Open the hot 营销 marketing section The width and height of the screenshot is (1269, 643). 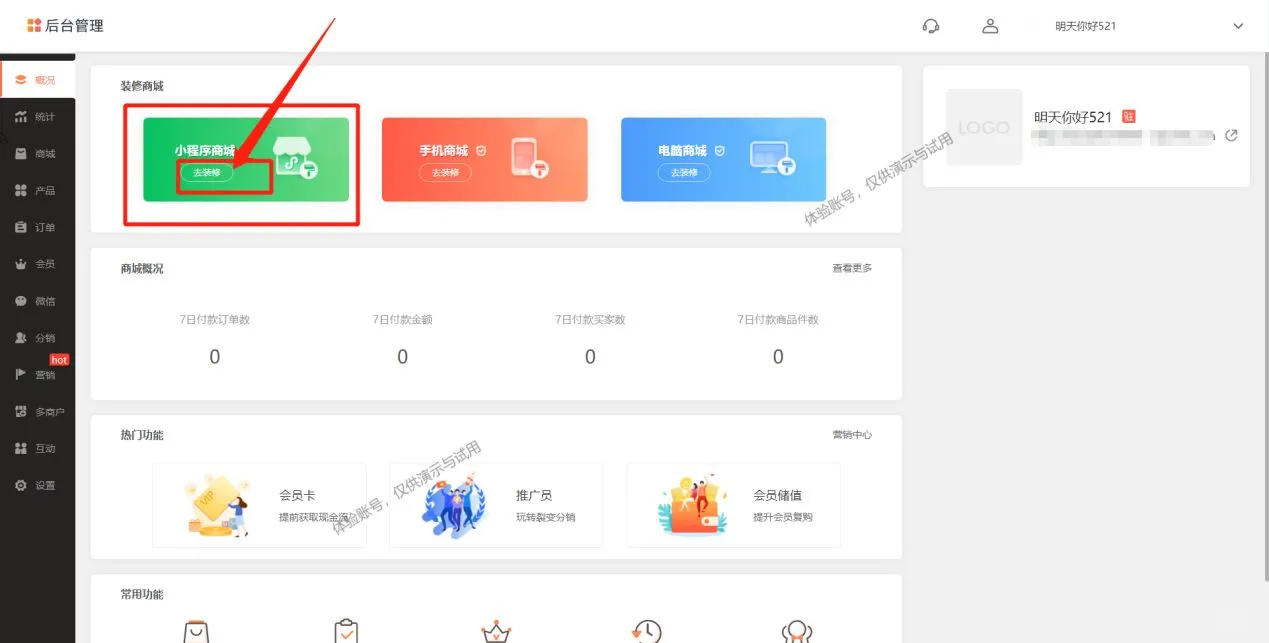tap(38, 374)
